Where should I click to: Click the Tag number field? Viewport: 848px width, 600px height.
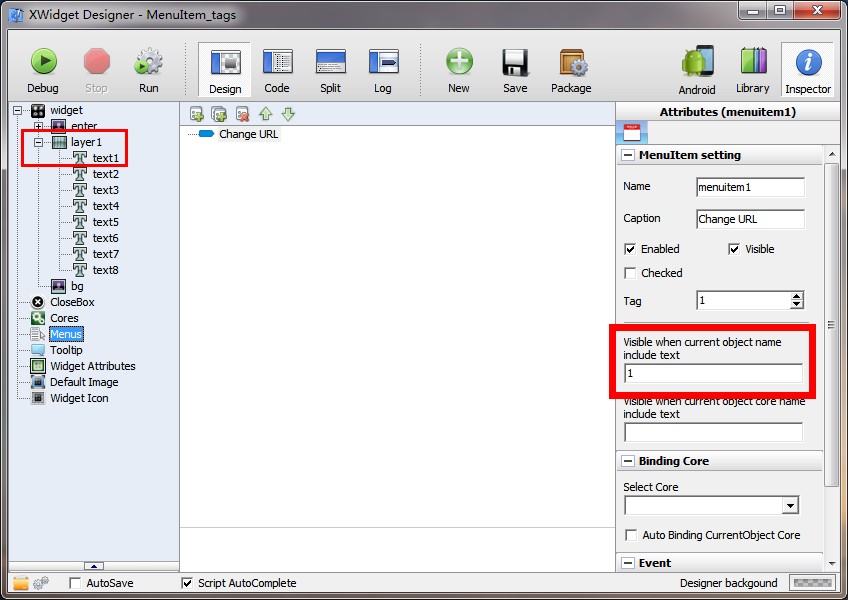744,300
